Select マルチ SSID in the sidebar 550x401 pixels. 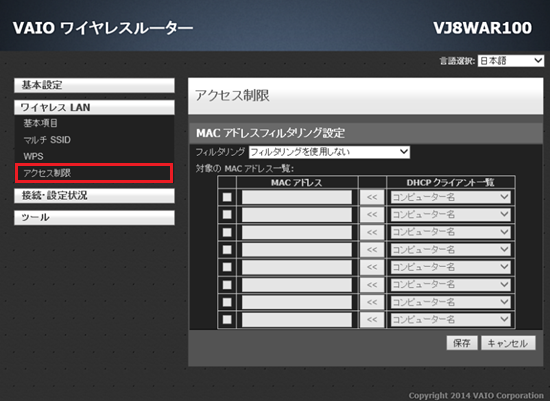pos(47,140)
